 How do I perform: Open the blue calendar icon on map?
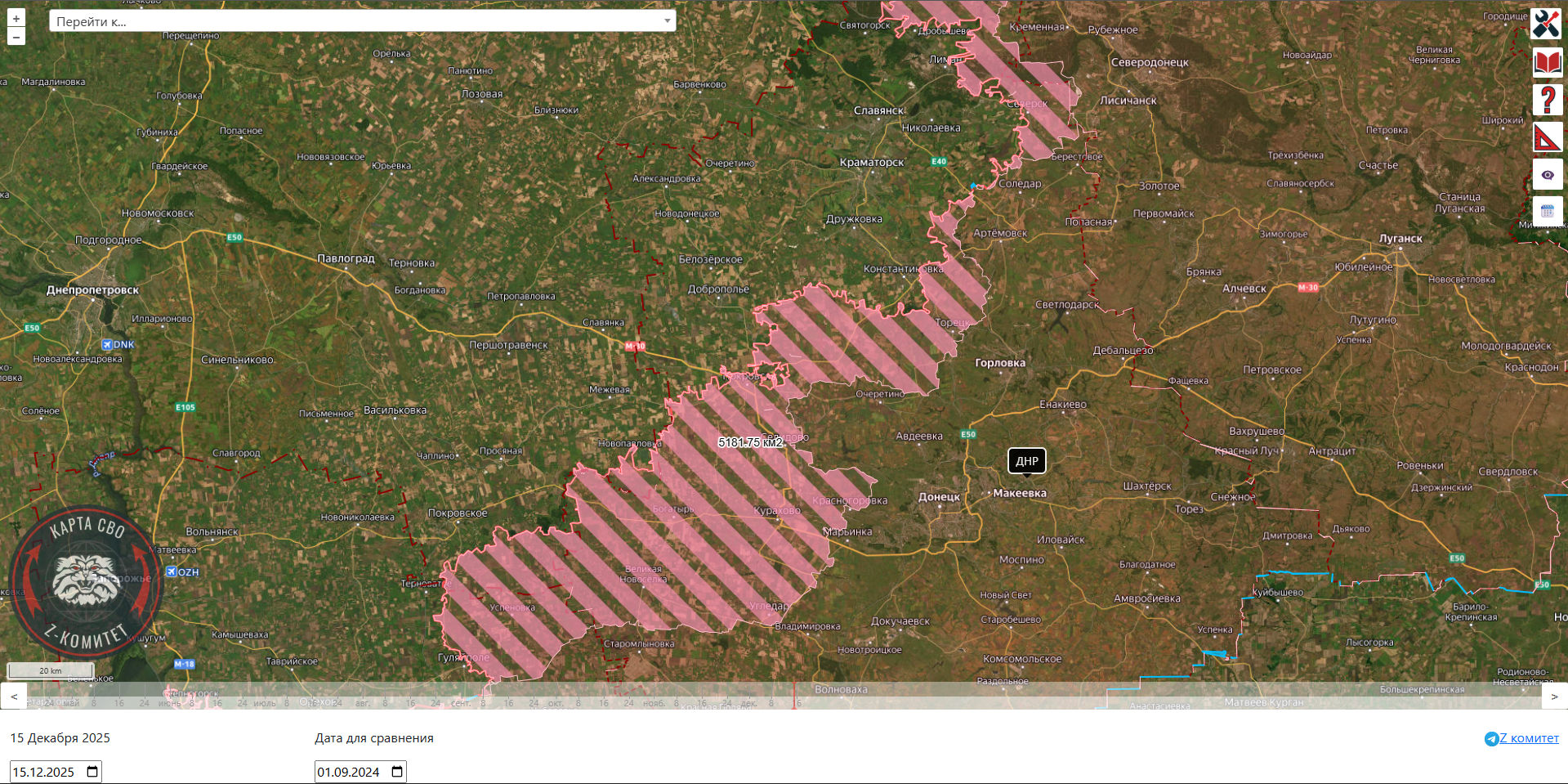pyautogui.click(x=1548, y=212)
